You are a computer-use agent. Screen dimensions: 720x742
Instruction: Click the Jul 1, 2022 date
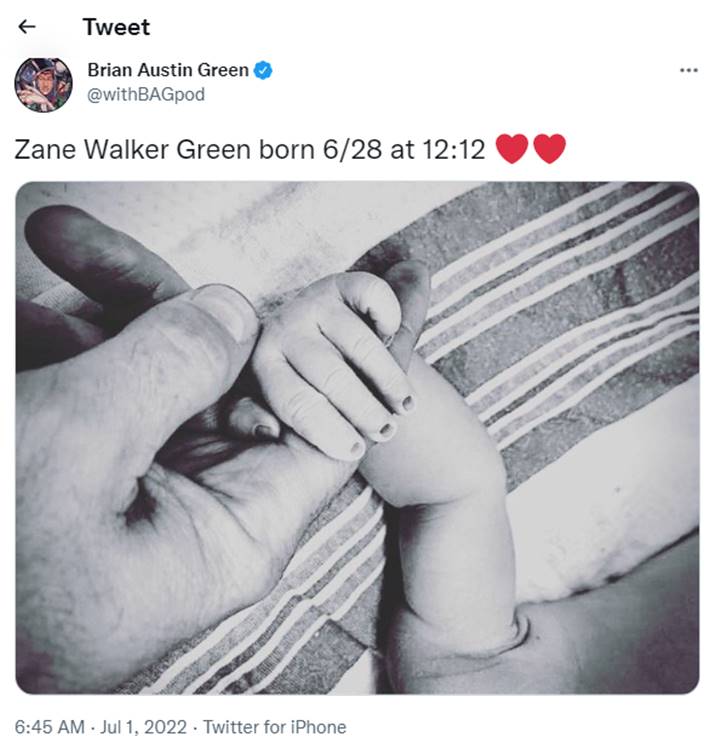coord(143,726)
